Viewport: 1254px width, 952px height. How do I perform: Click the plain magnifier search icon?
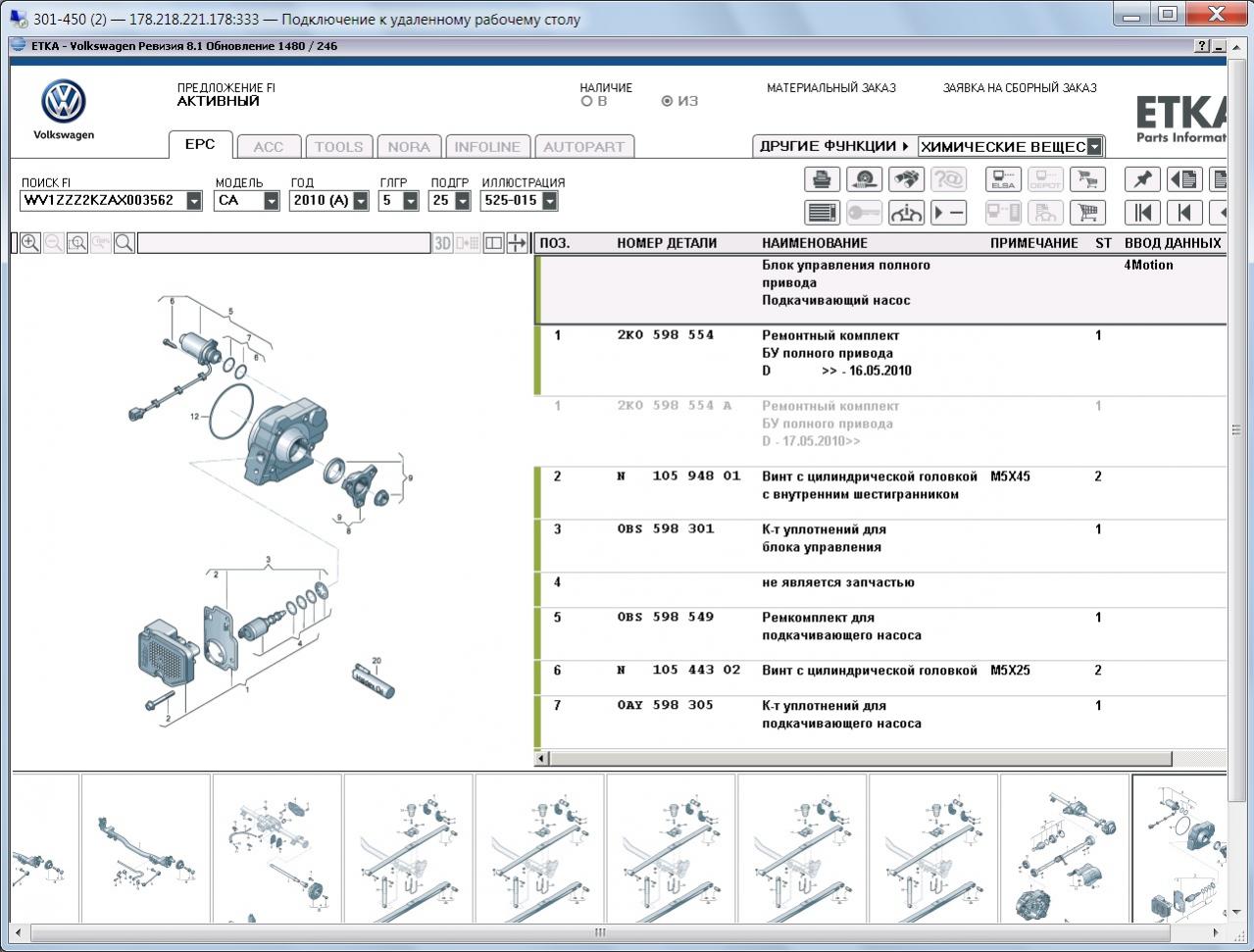[x=125, y=243]
